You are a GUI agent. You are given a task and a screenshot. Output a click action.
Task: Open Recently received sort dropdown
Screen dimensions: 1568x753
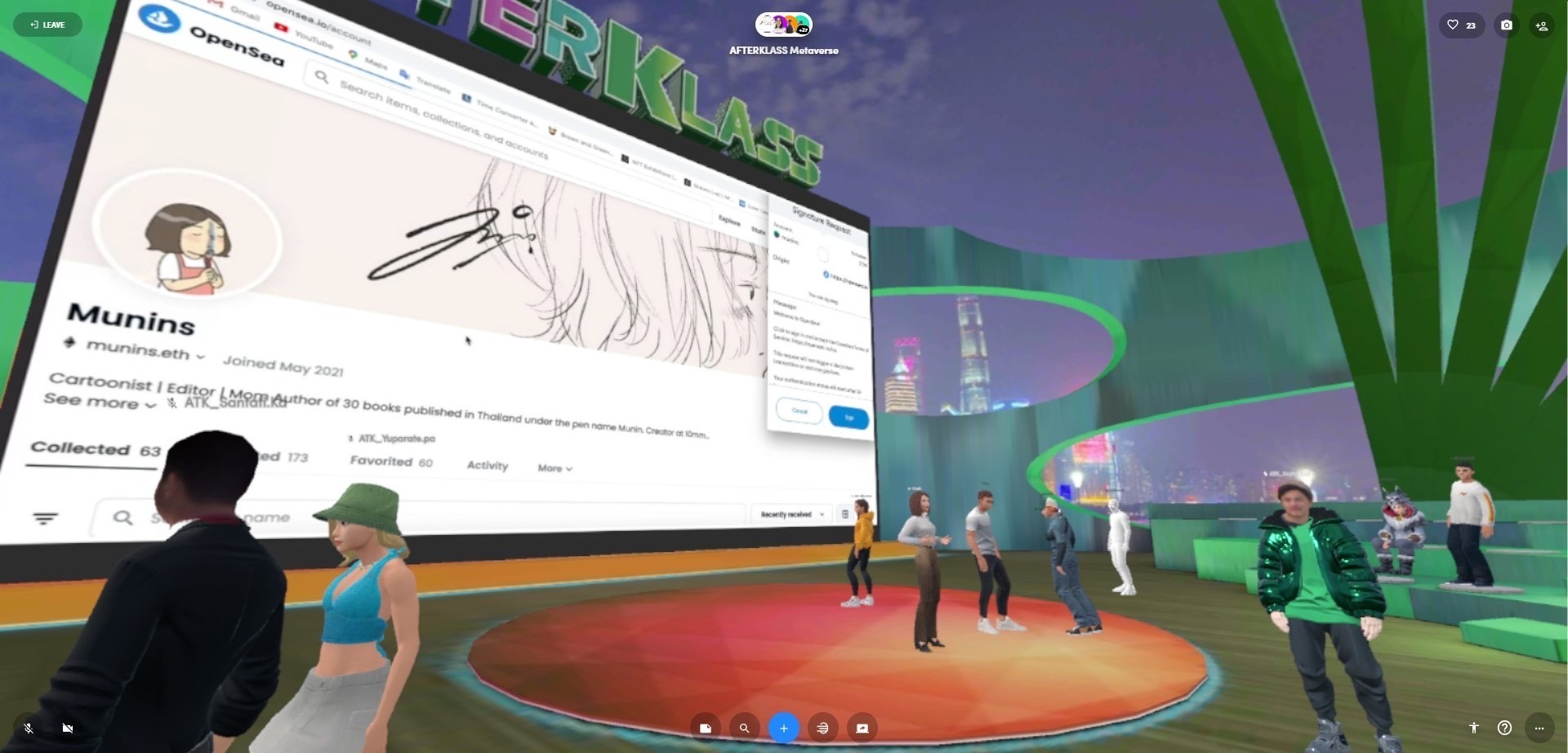click(x=792, y=515)
